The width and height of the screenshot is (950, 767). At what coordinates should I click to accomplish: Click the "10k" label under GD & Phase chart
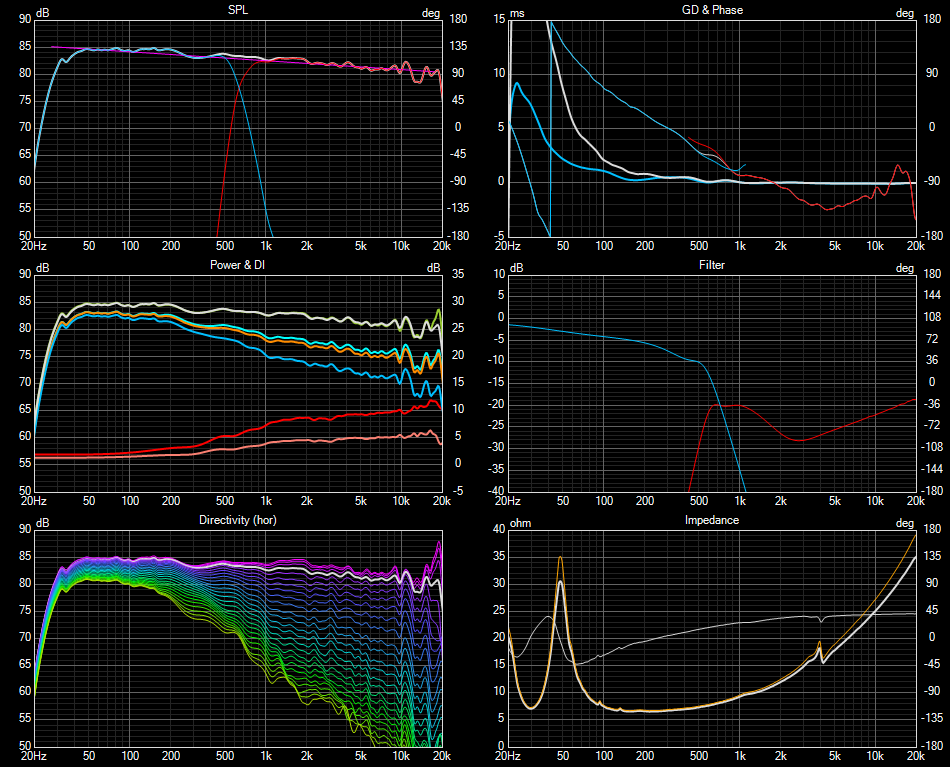(875, 246)
